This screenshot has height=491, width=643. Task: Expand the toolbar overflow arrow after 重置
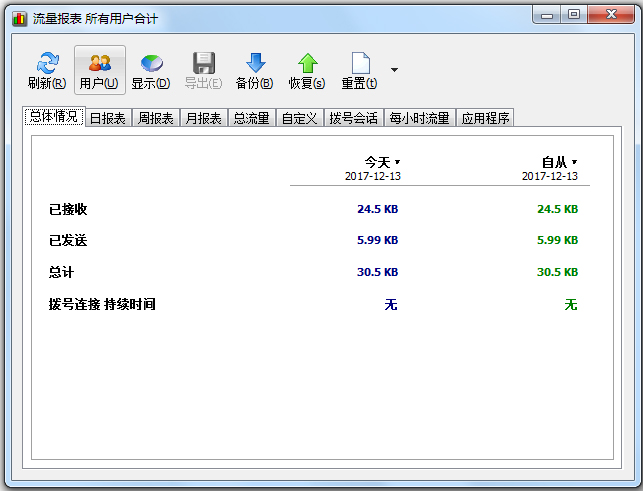[x=394, y=70]
